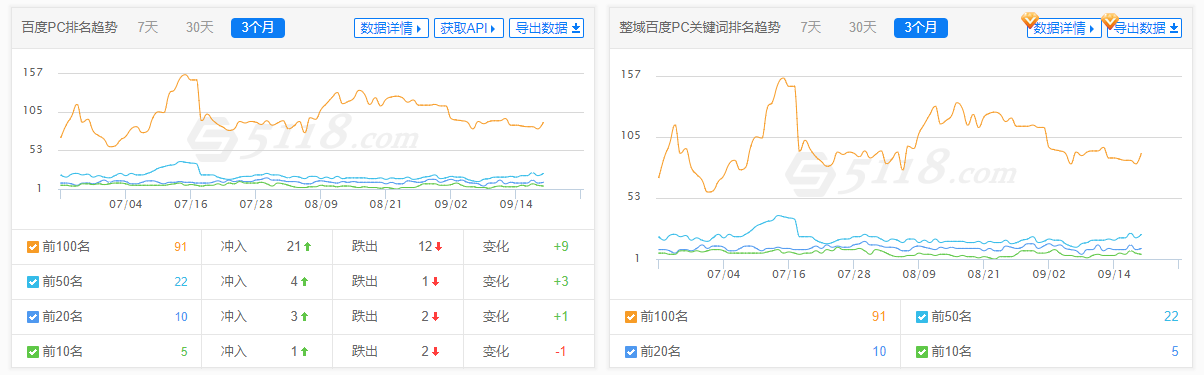The height and width of the screenshot is (375, 1204).
Task: Select the 3个月 tab in left chart
Action: tap(258, 28)
